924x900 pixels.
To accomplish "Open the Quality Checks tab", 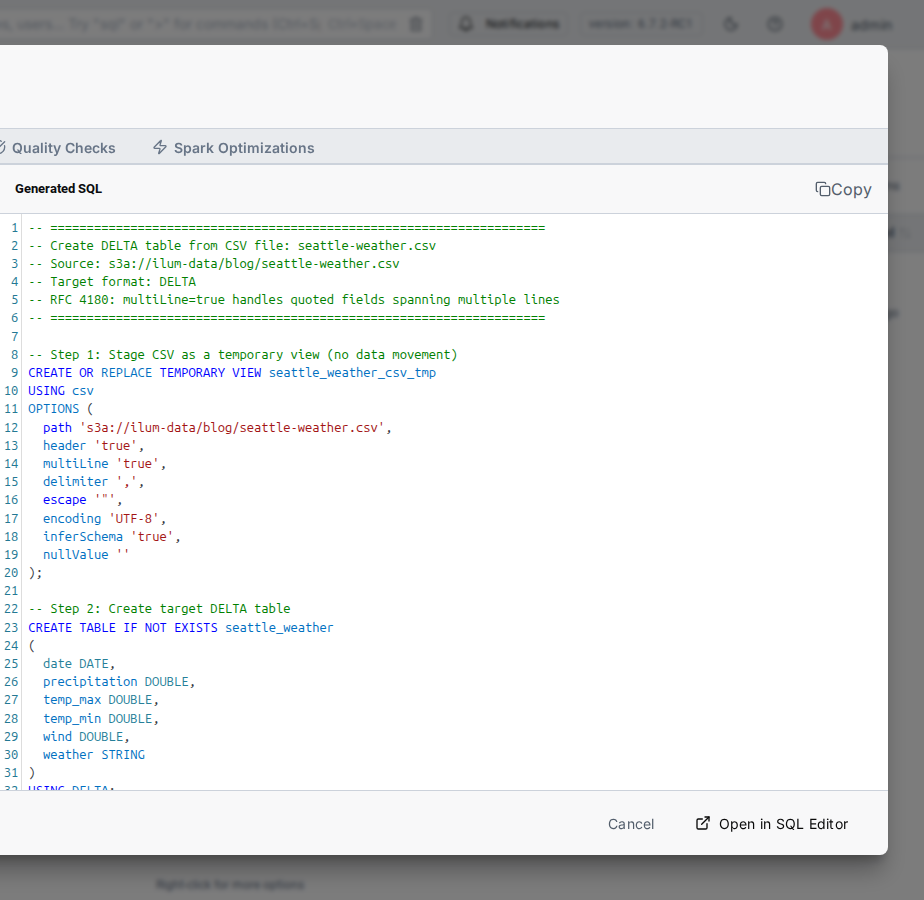I will click(x=57, y=148).
